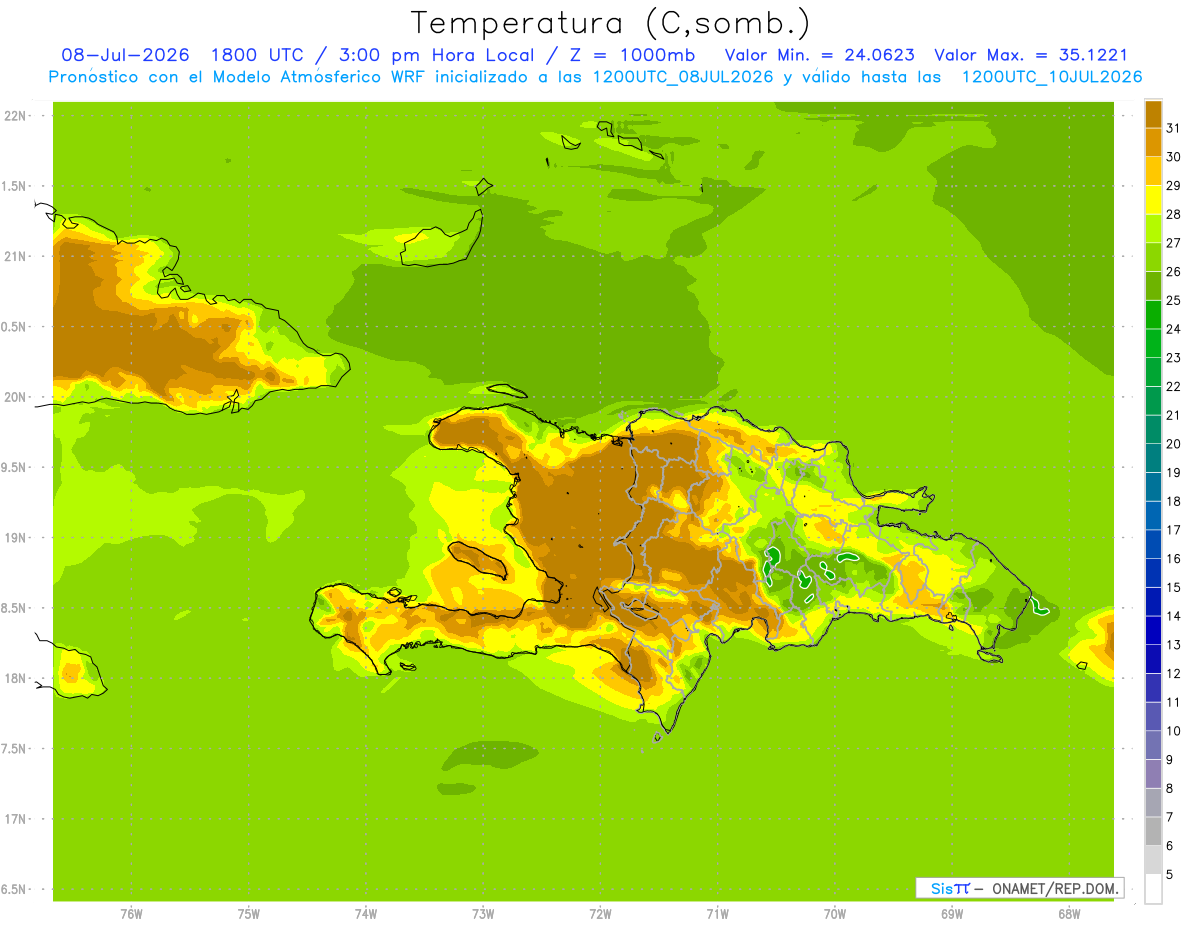
Task: Click the blue legend band between 14 and 15
Action: tap(1153, 602)
